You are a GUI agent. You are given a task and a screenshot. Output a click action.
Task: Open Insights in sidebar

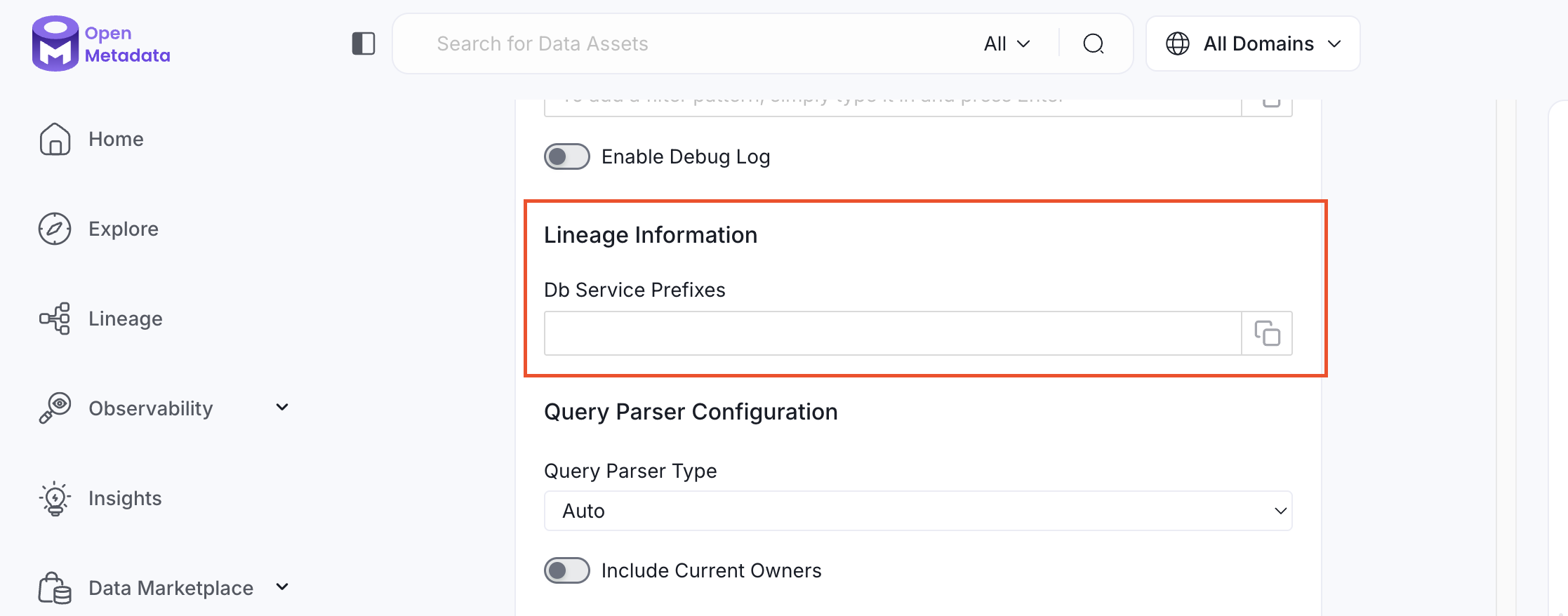(x=125, y=498)
